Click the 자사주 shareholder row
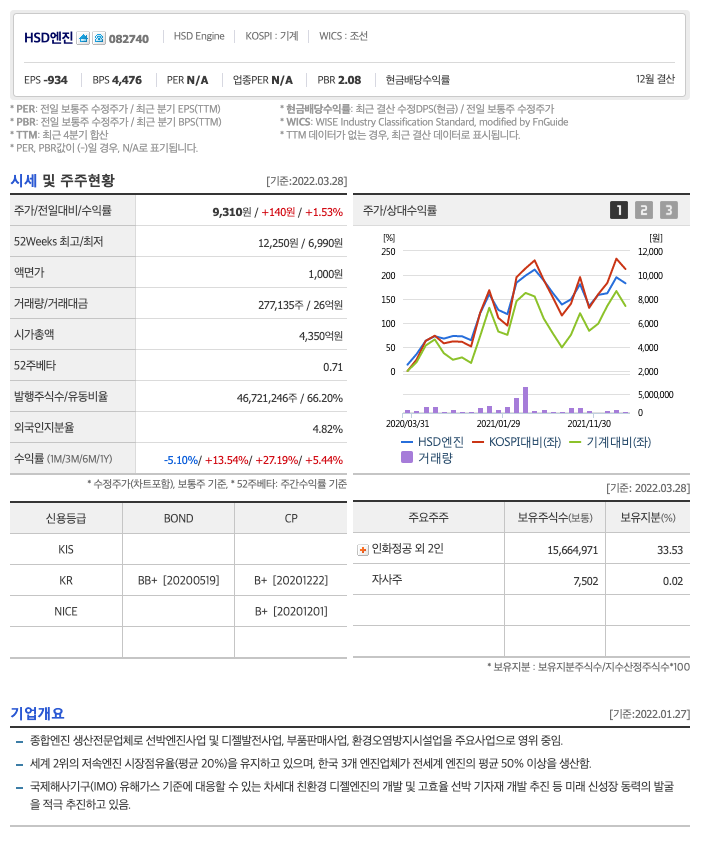The image size is (701, 842). coord(521,580)
